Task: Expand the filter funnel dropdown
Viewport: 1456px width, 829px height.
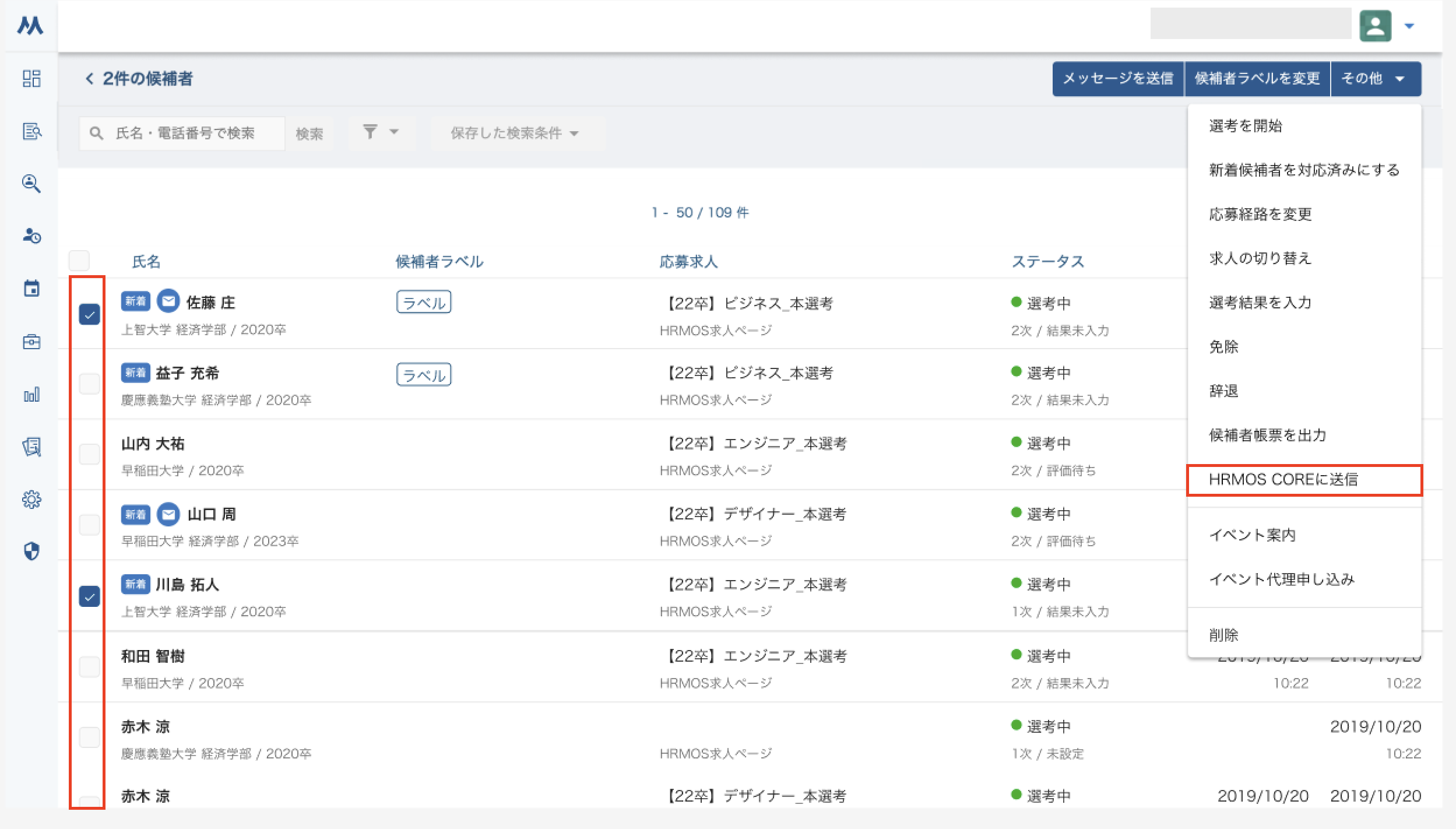Action: pos(381,132)
